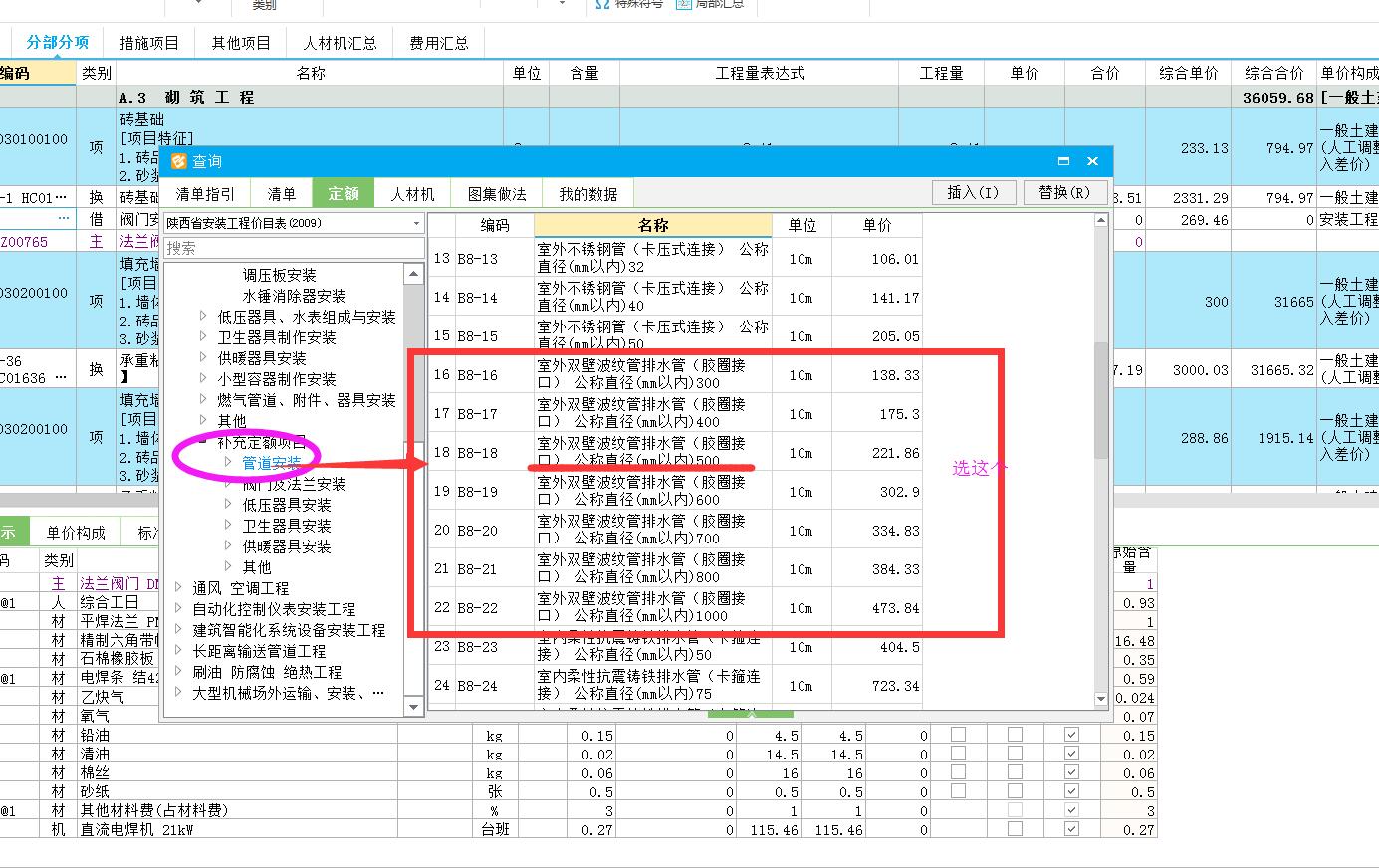
Task: Expand 燃气管道、附件、器具安装 node
Action: point(203,399)
